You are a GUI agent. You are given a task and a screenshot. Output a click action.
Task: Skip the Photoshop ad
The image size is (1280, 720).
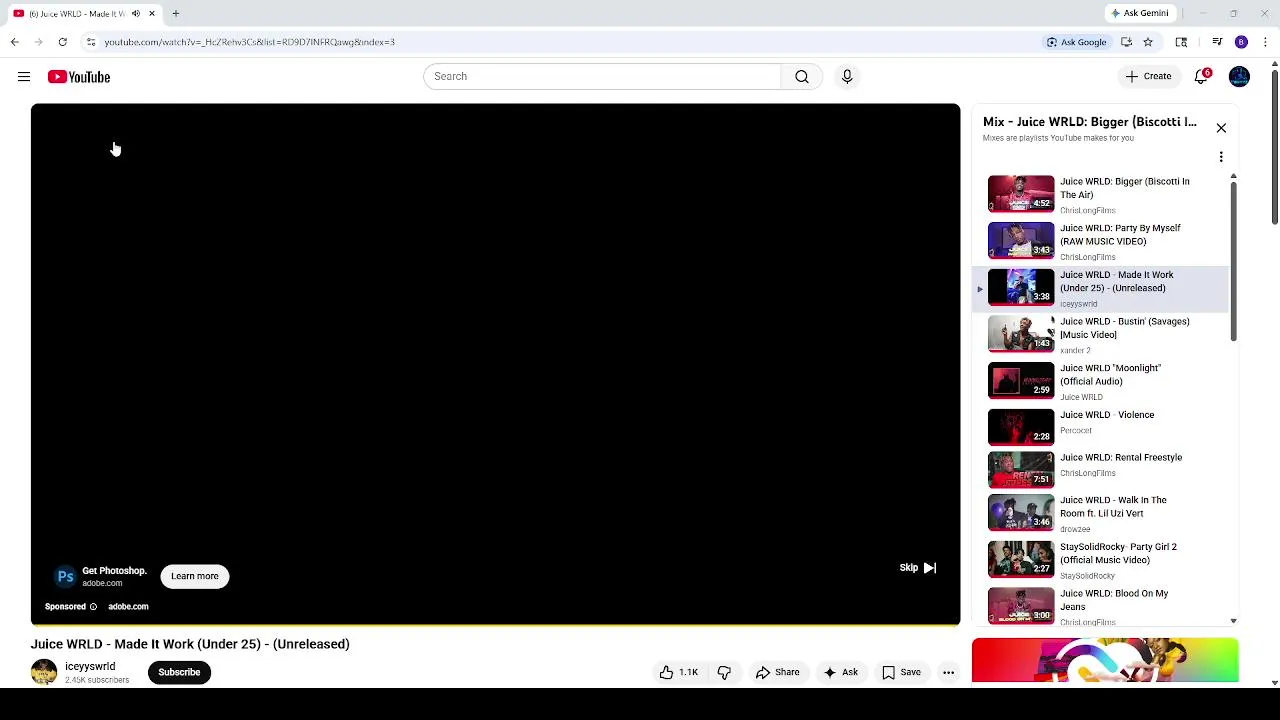[917, 567]
